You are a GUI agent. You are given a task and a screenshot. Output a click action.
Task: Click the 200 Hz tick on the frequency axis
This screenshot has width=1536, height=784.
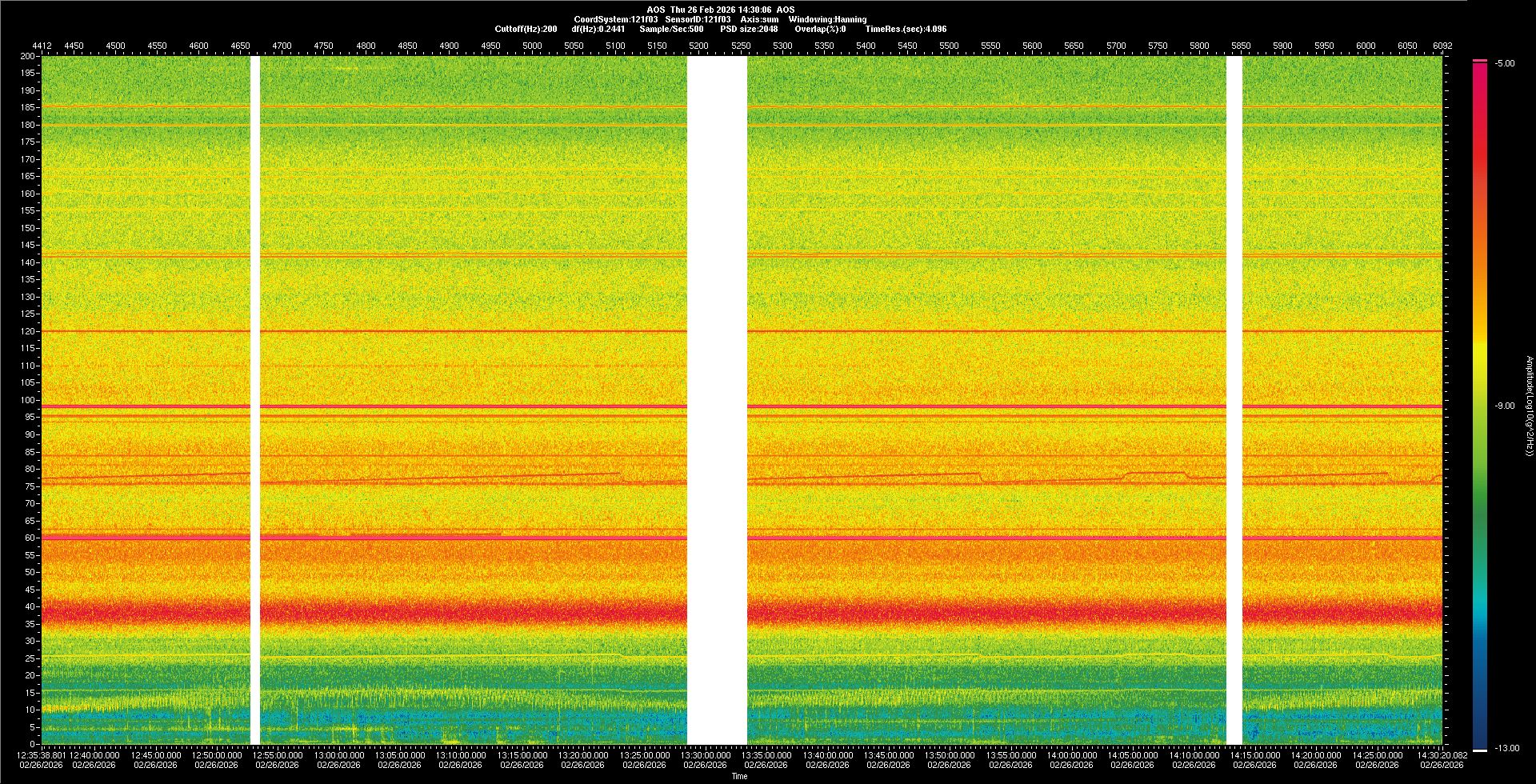pos(29,56)
